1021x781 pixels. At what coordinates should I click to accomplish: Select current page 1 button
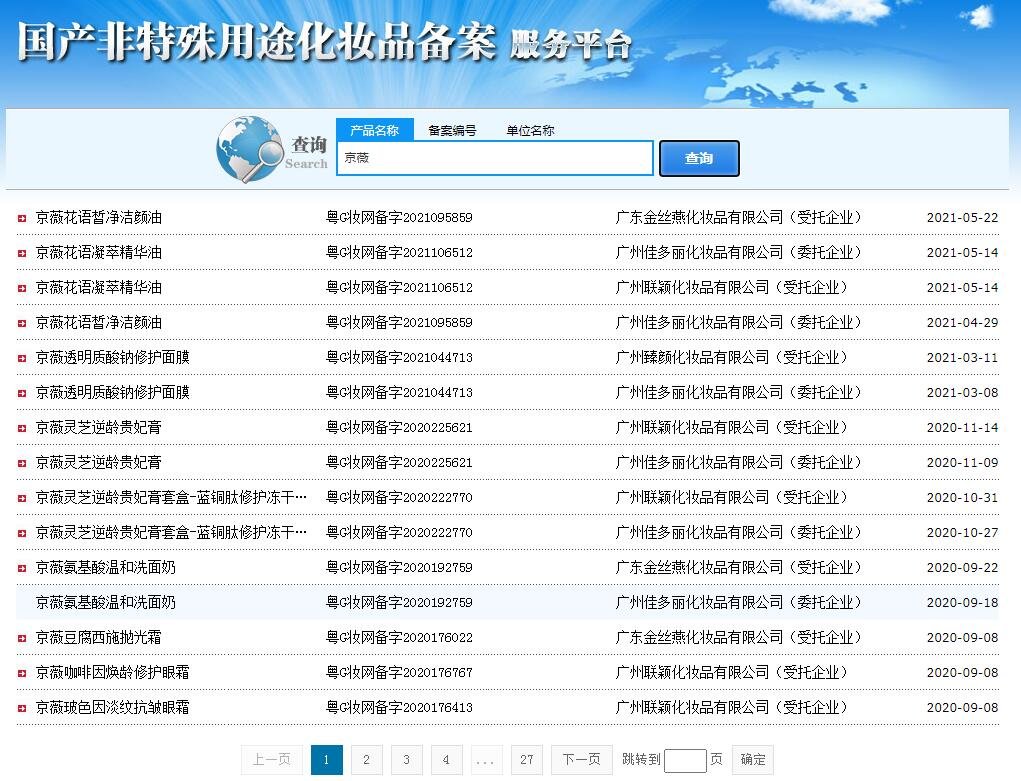(x=327, y=760)
